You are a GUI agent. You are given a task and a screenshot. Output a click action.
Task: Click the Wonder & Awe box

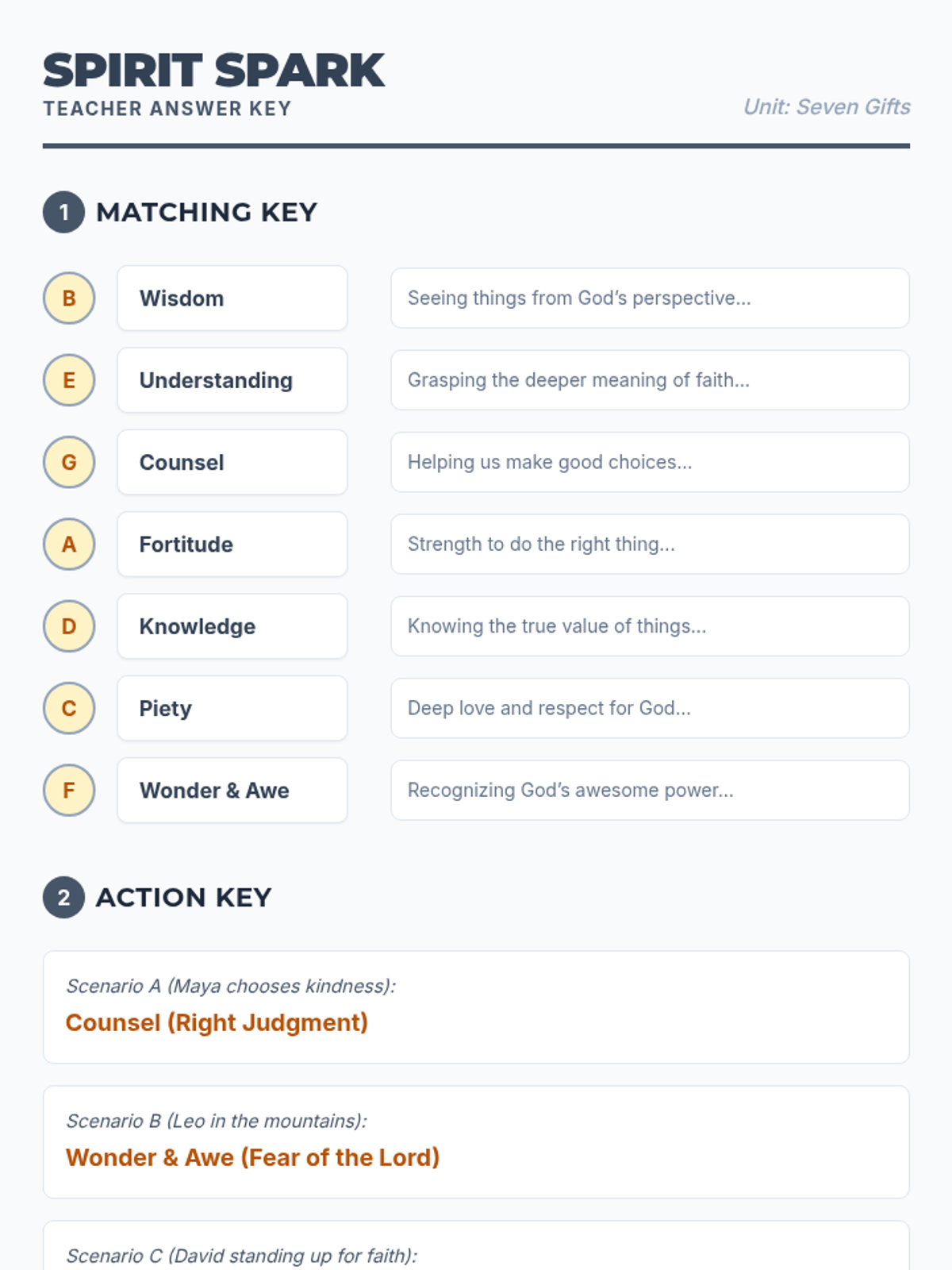[x=232, y=791]
